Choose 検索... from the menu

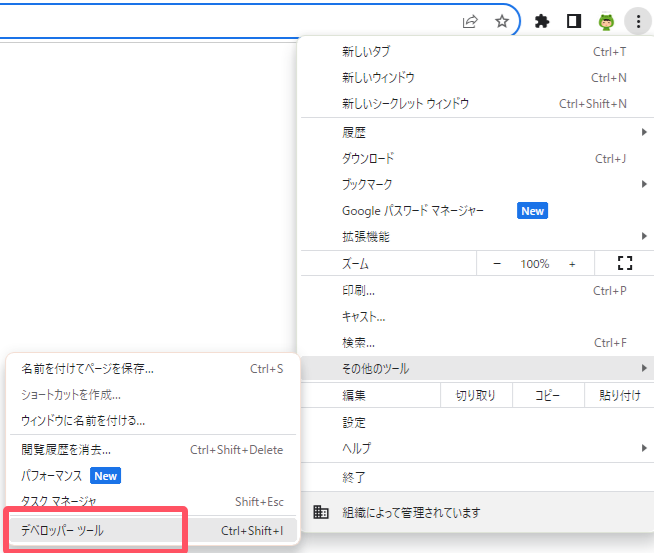click(x=477, y=343)
